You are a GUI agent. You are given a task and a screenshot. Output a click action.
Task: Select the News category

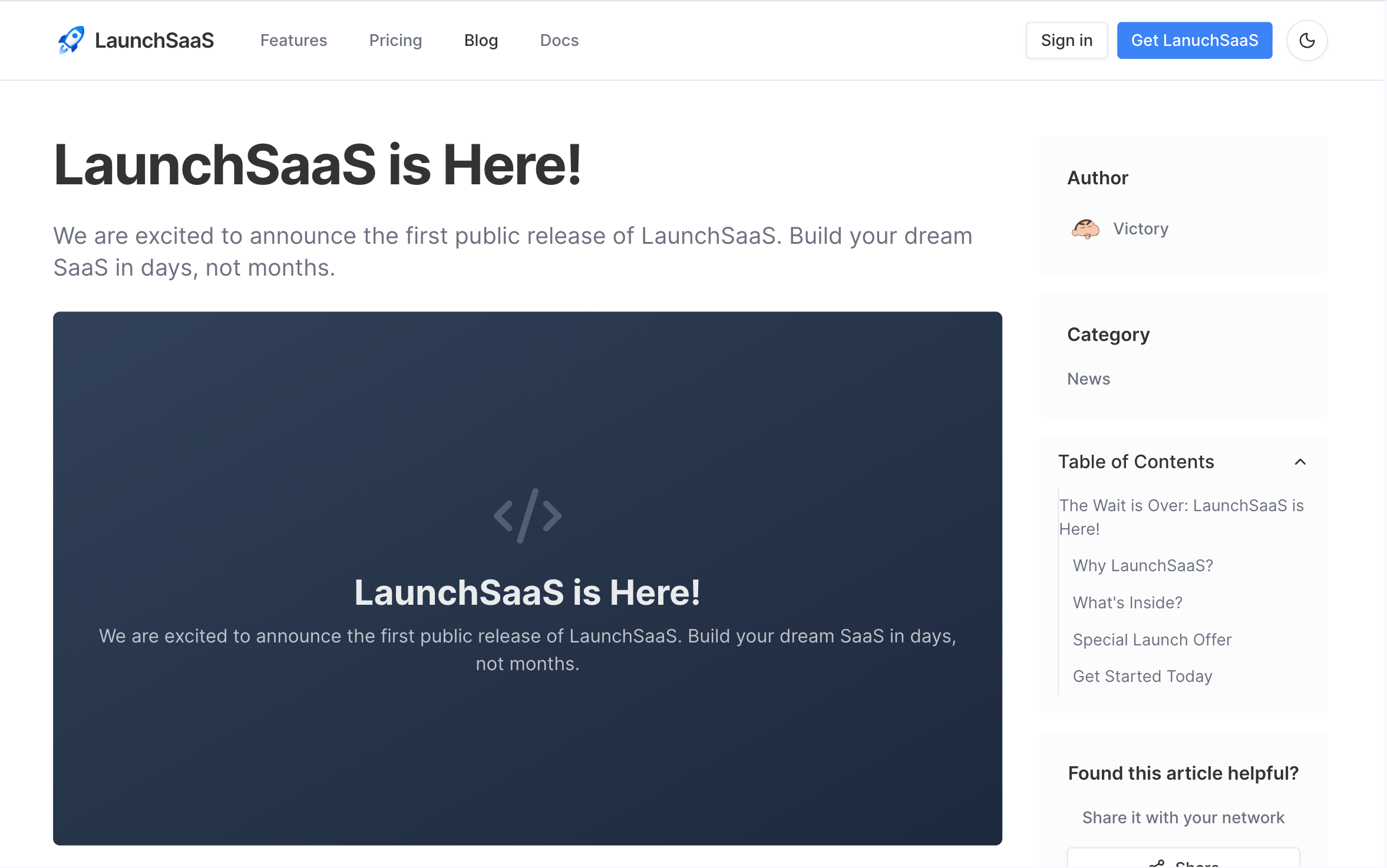(x=1088, y=379)
